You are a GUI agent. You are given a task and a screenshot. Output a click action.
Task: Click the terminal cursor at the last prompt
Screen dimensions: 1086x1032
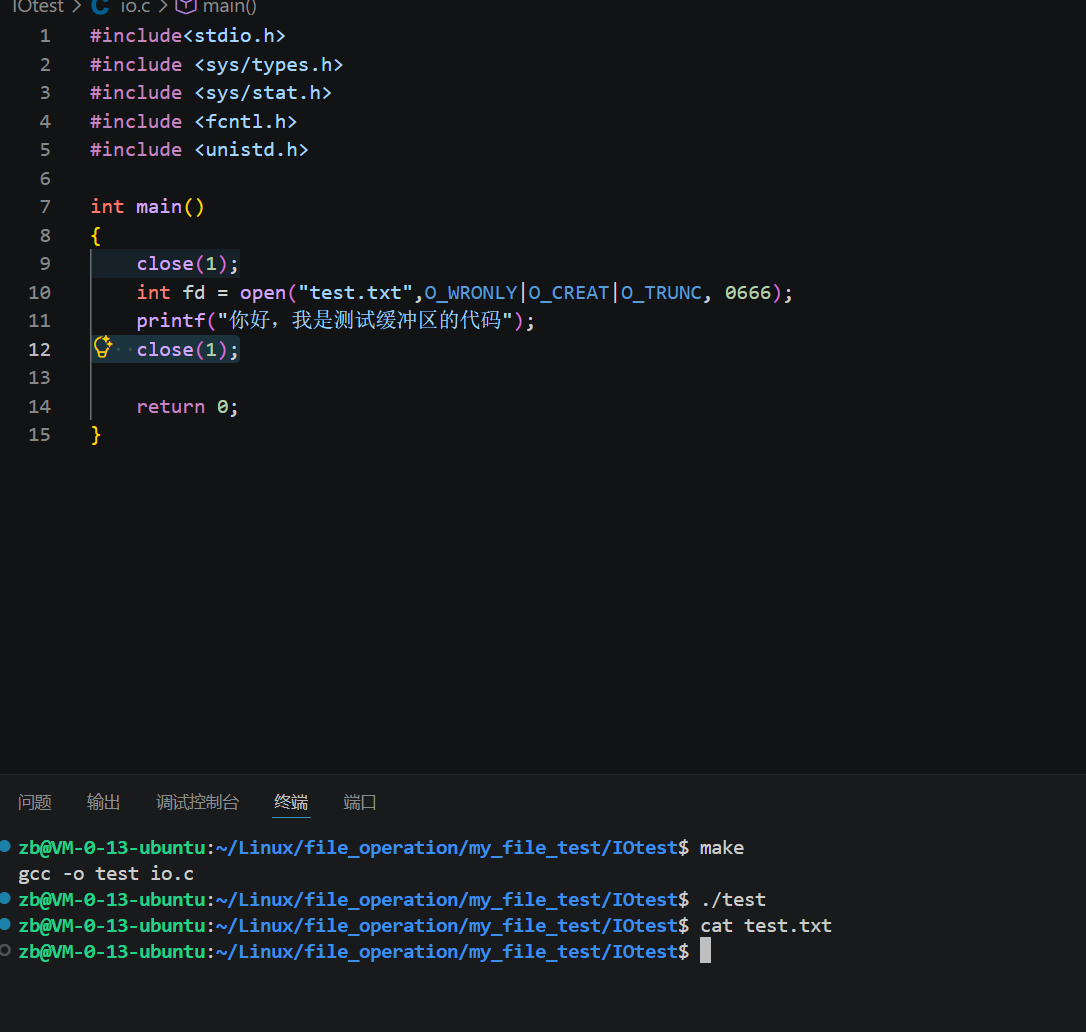(705, 951)
